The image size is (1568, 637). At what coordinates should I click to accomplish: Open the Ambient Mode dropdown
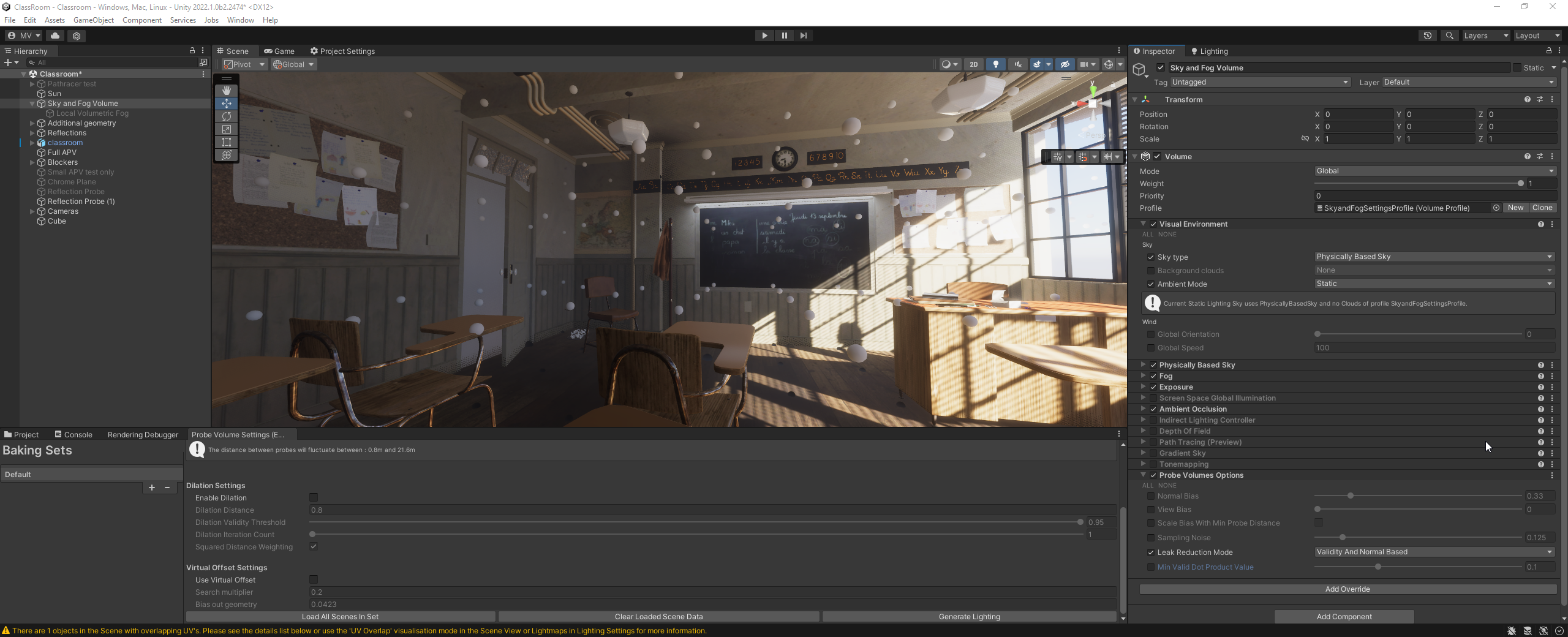[1435, 284]
